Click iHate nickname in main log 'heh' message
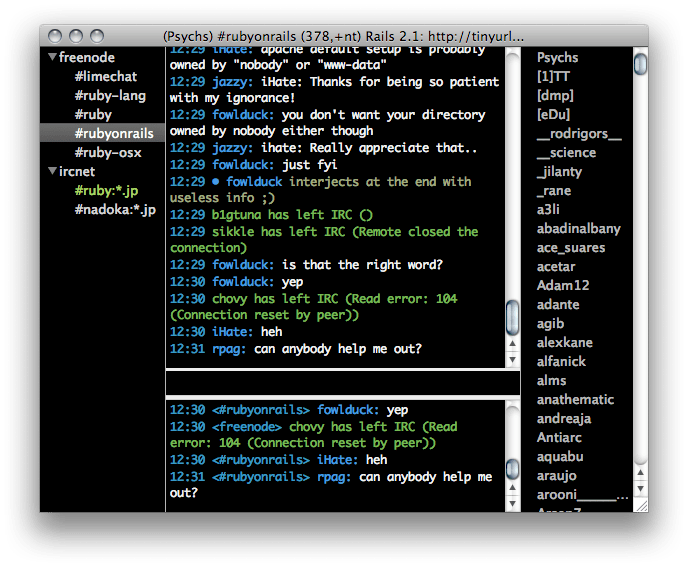Viewport: 688px width, 567px height. click(x=232, y=332)
